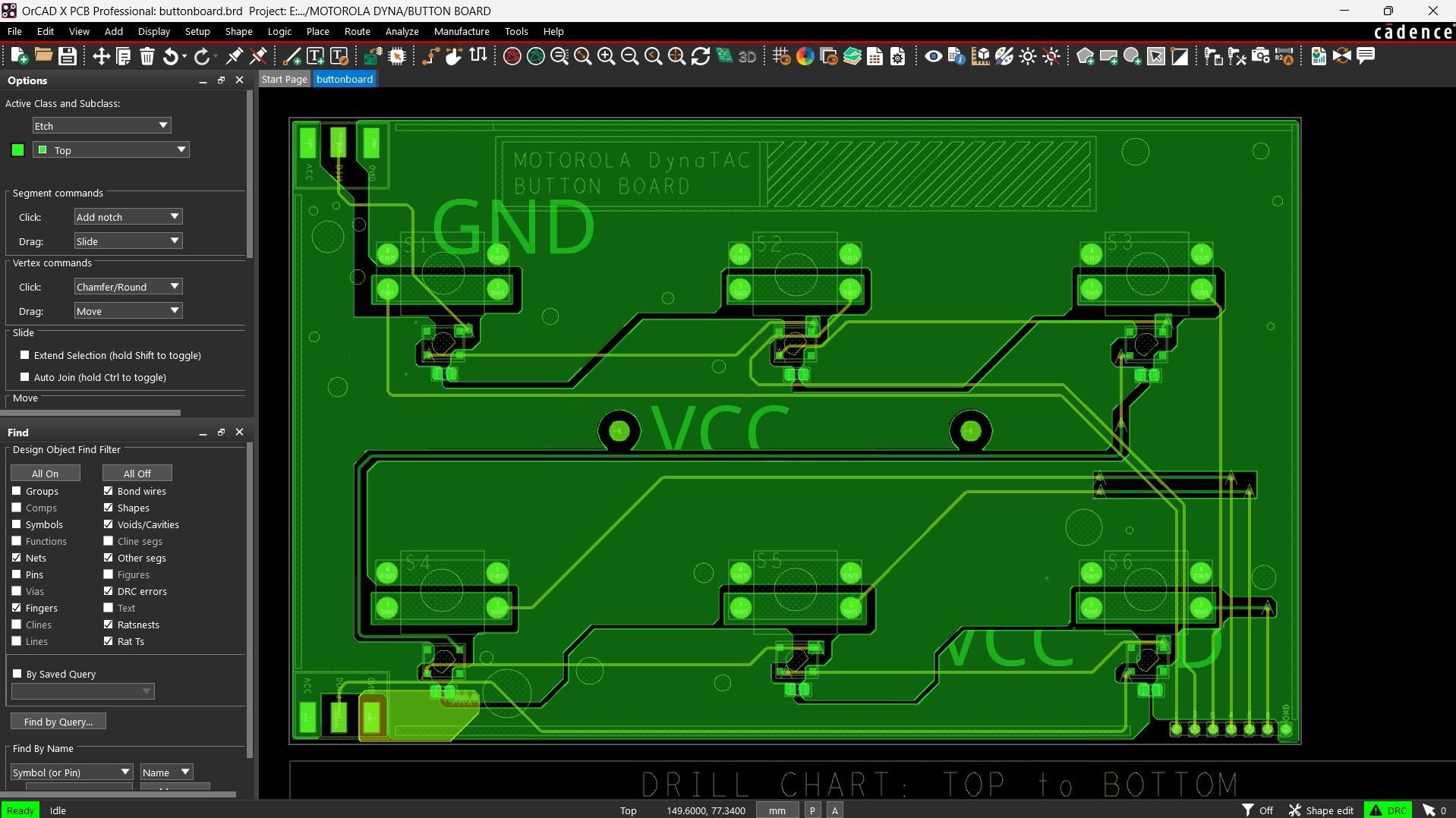Click the Zoom Out magnifier
Screen dimensions: 1456x818
(629, 56)
